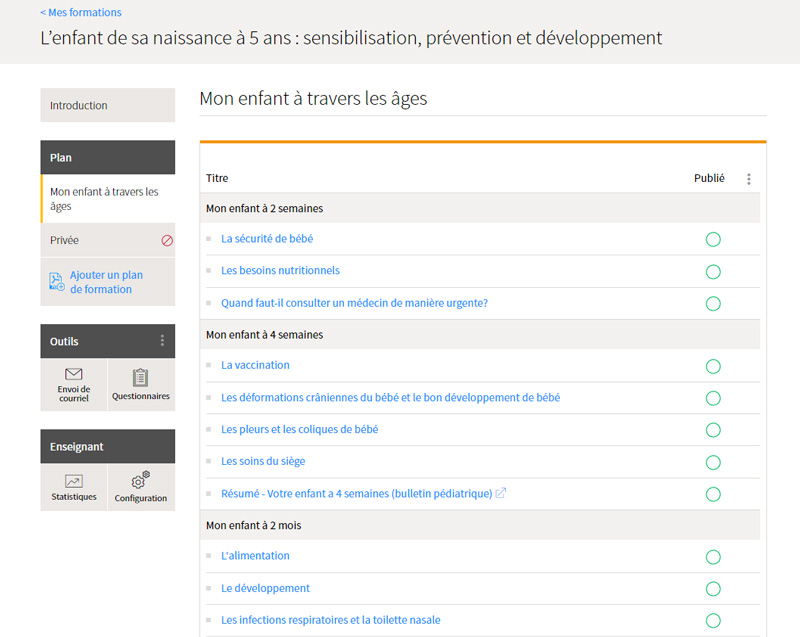This screenshot has height=637, width=800.
Task: Open the three-dot menu beside Publié column
Action: point(749,179)
